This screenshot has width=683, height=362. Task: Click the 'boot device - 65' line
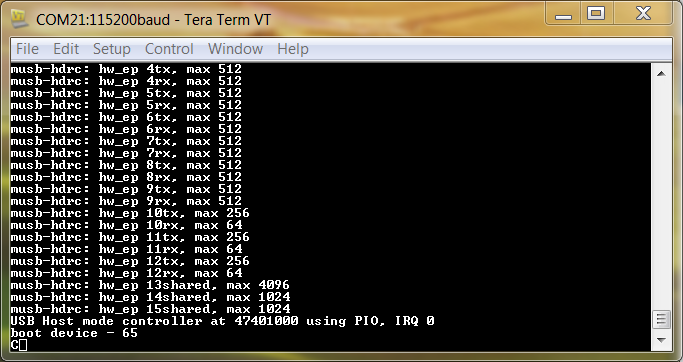(74, 333)
